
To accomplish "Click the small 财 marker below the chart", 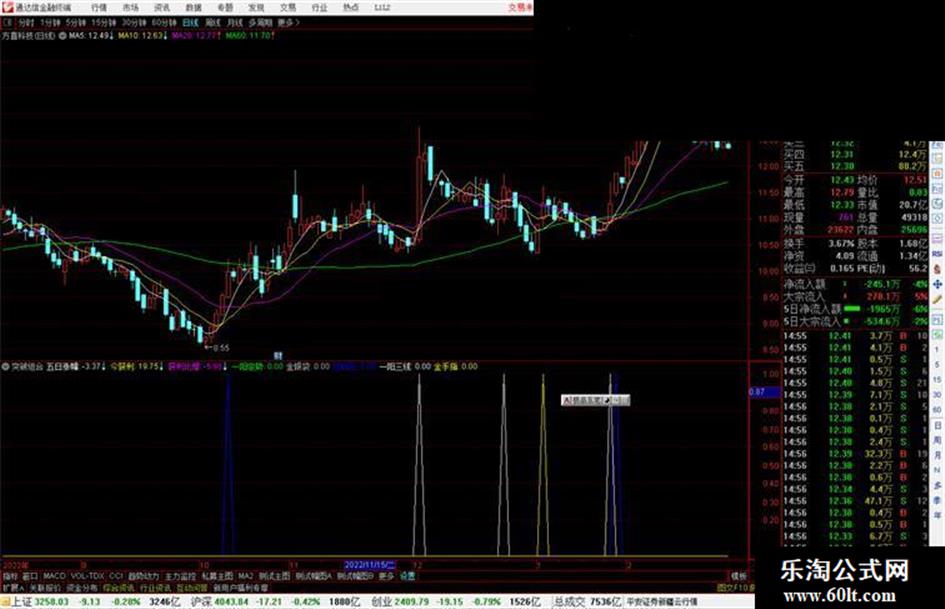I will [278, 355].
